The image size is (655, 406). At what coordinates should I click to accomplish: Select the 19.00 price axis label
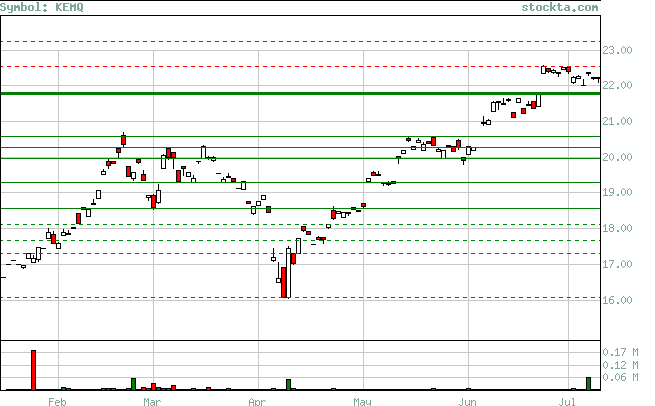617,193
